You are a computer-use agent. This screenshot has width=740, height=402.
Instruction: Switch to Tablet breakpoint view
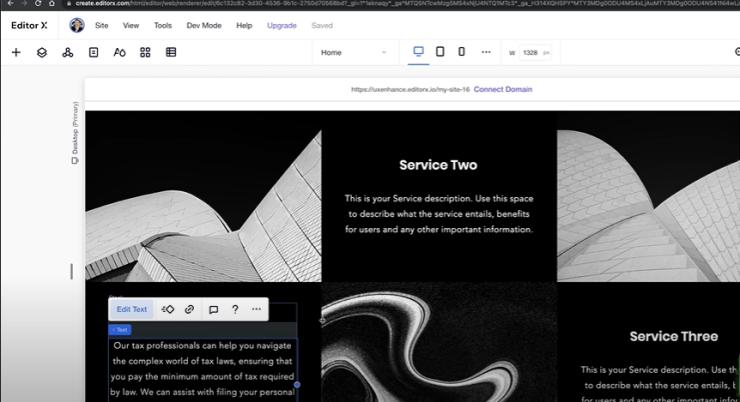tap(440, 51)
